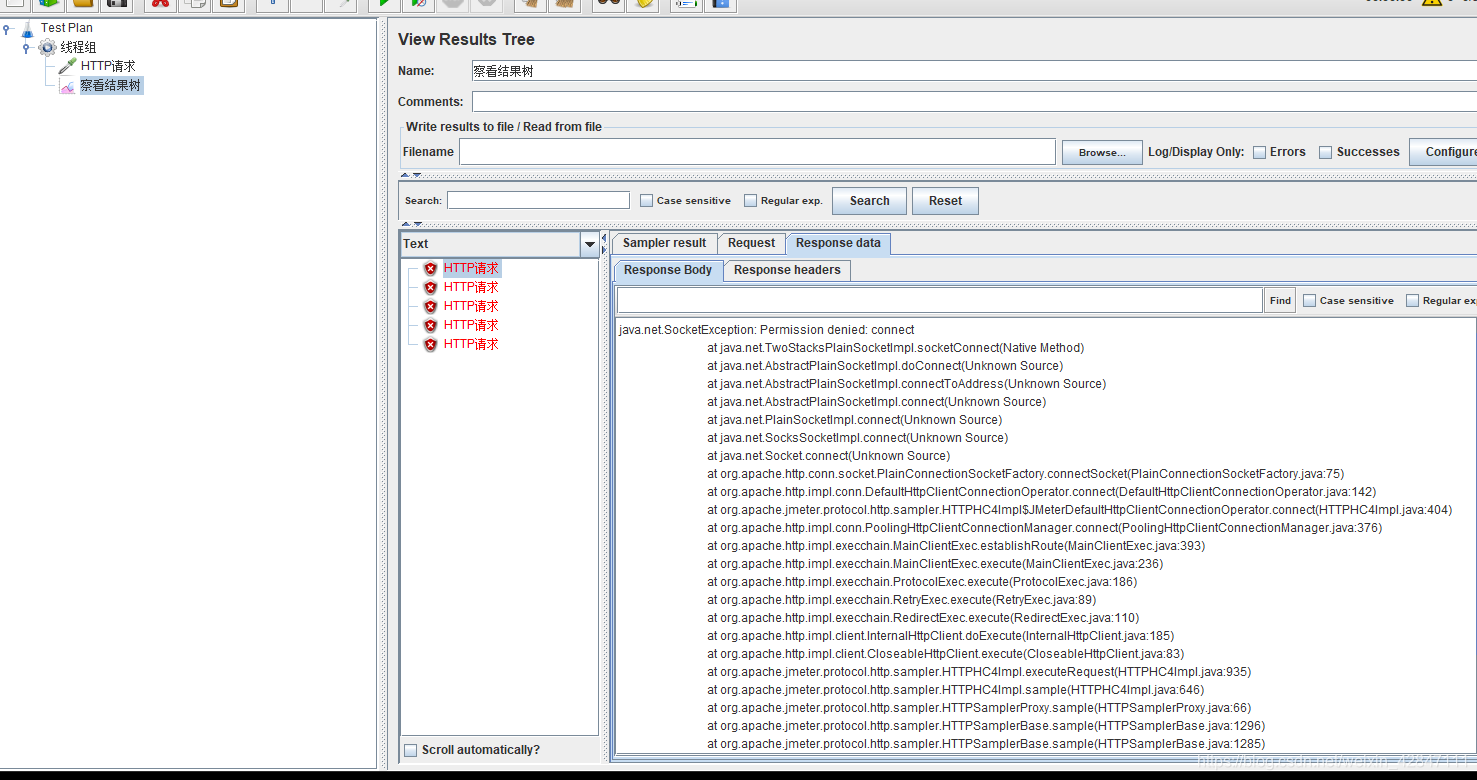Select Test Plan in the tree
Image resolution: width=1477 pixels, height=780 pixels.
pyautogui.click(x=67, y=28)
